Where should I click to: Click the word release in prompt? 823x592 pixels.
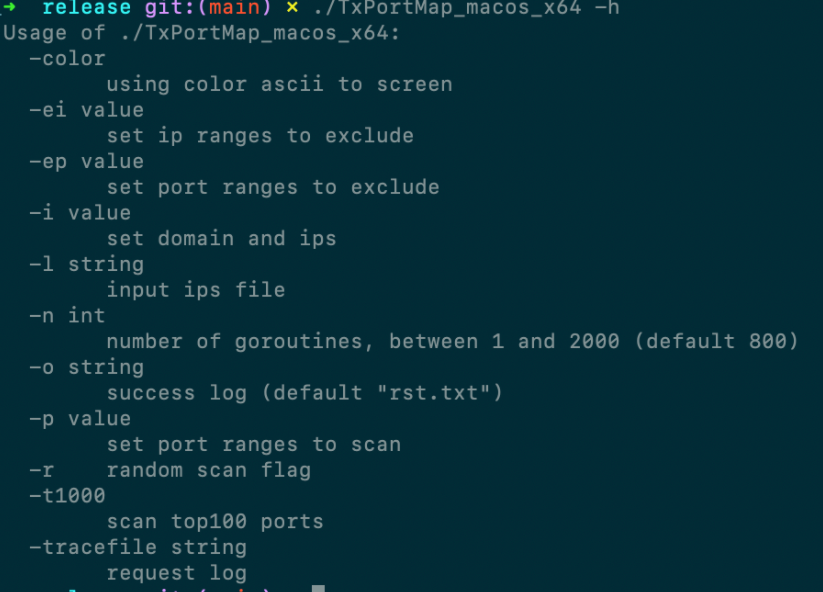coord(87,7)
